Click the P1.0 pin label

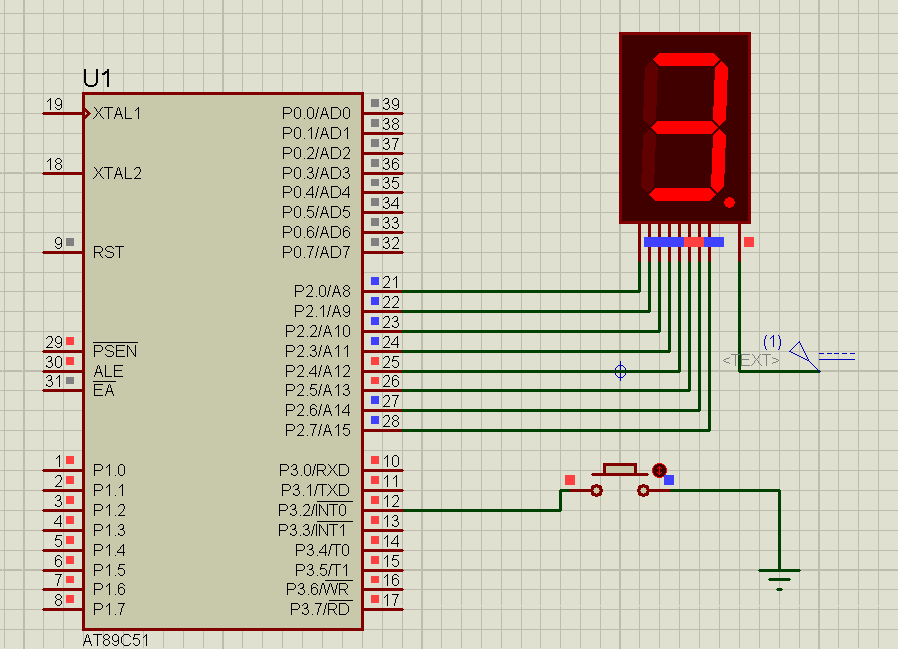[109, 470]
